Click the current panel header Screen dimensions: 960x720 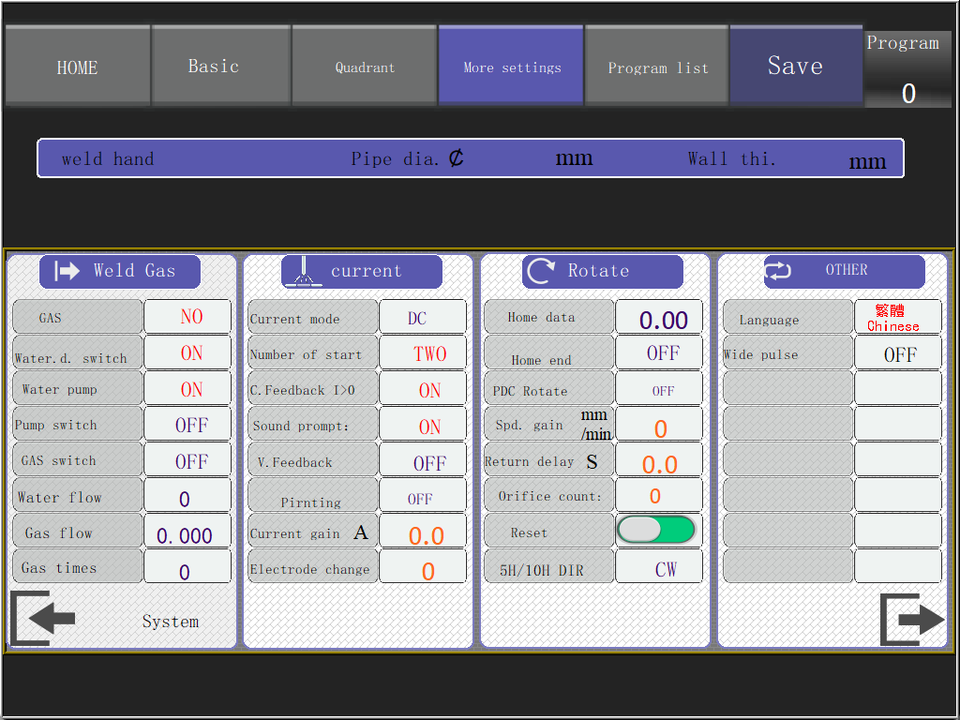(362, 271)
